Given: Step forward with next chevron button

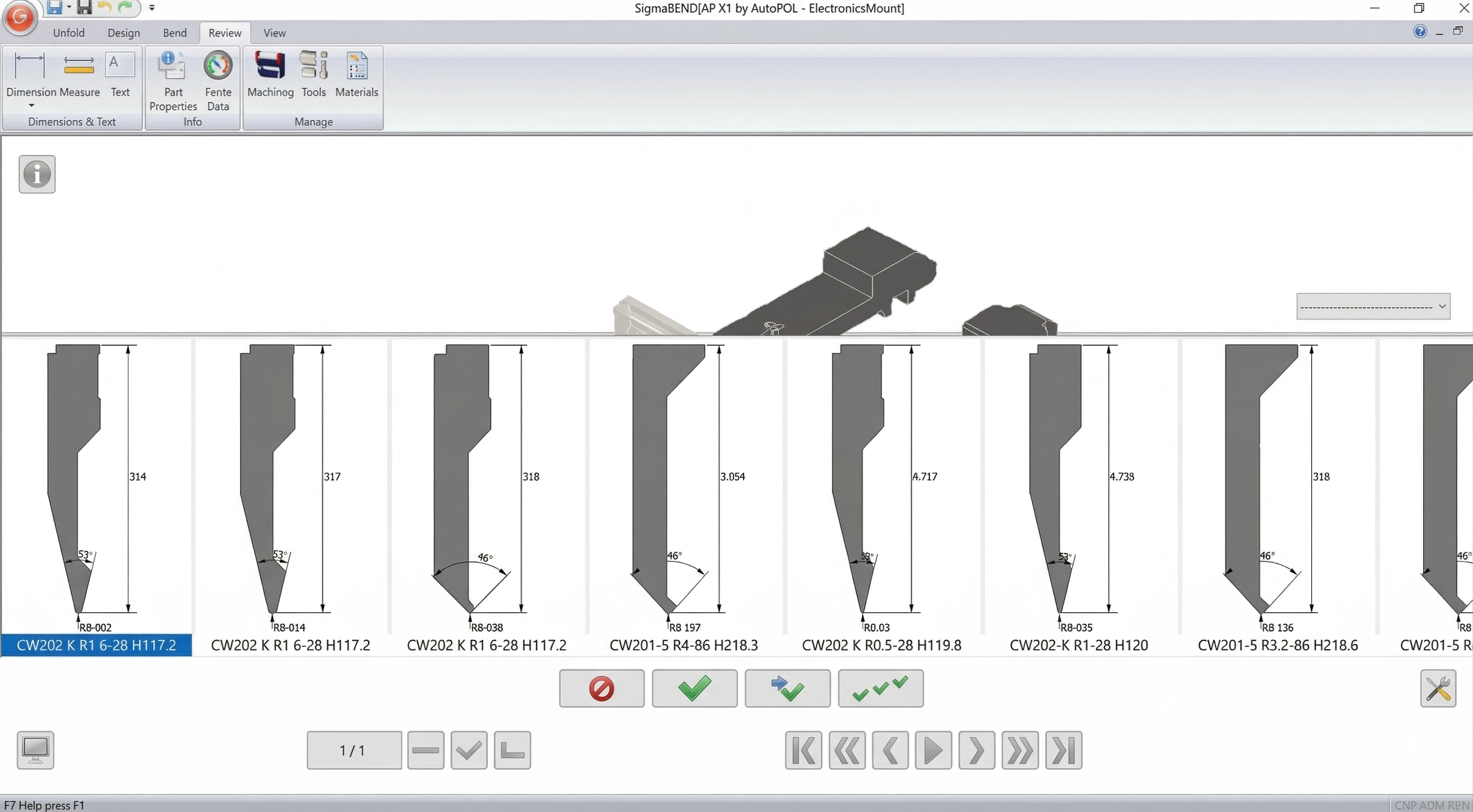Looking at the screenshot, I should pos(977,750).
